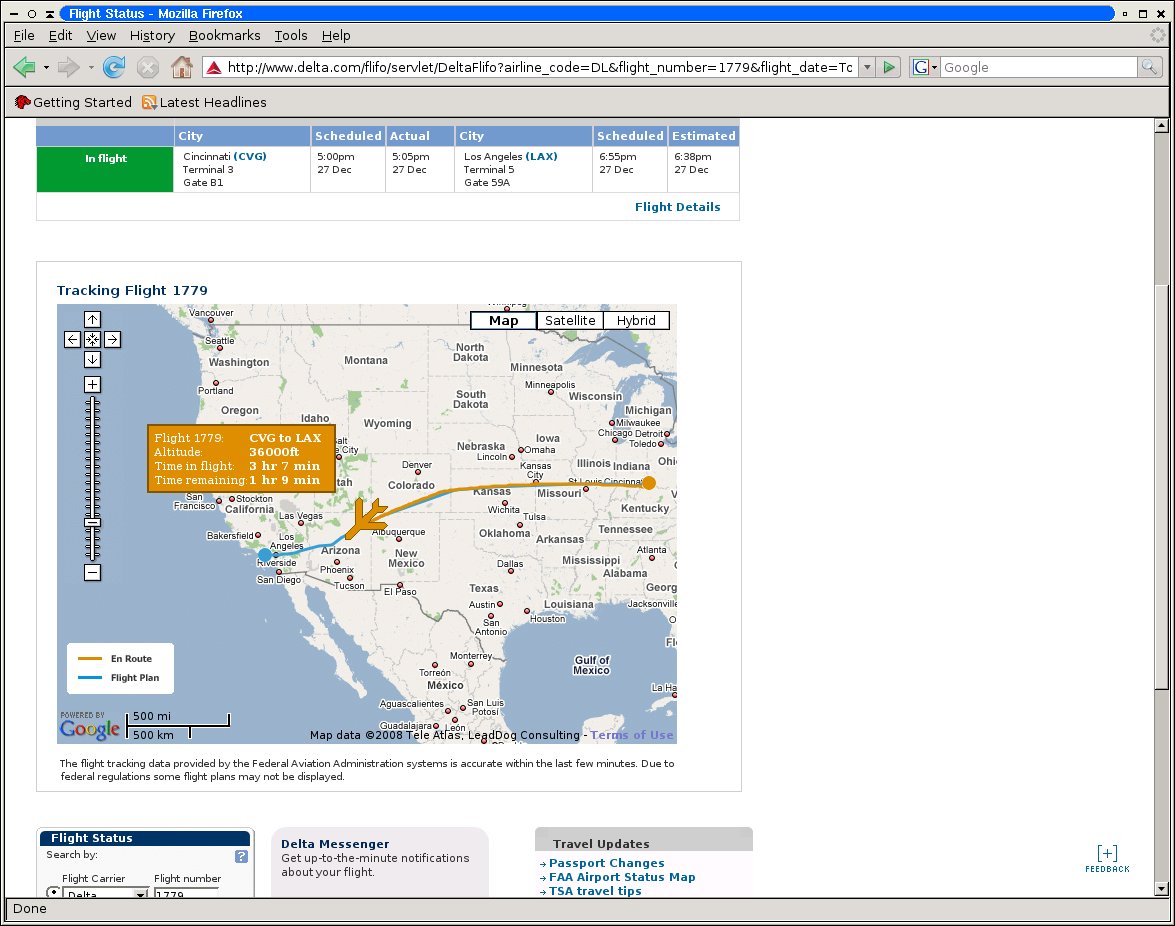
Task: Pan the map down
Action: coord(92,360)
